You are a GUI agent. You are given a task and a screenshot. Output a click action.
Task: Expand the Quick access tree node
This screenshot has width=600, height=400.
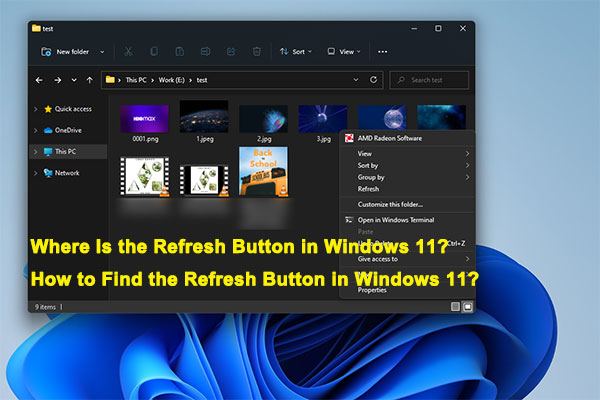(36, 109)
